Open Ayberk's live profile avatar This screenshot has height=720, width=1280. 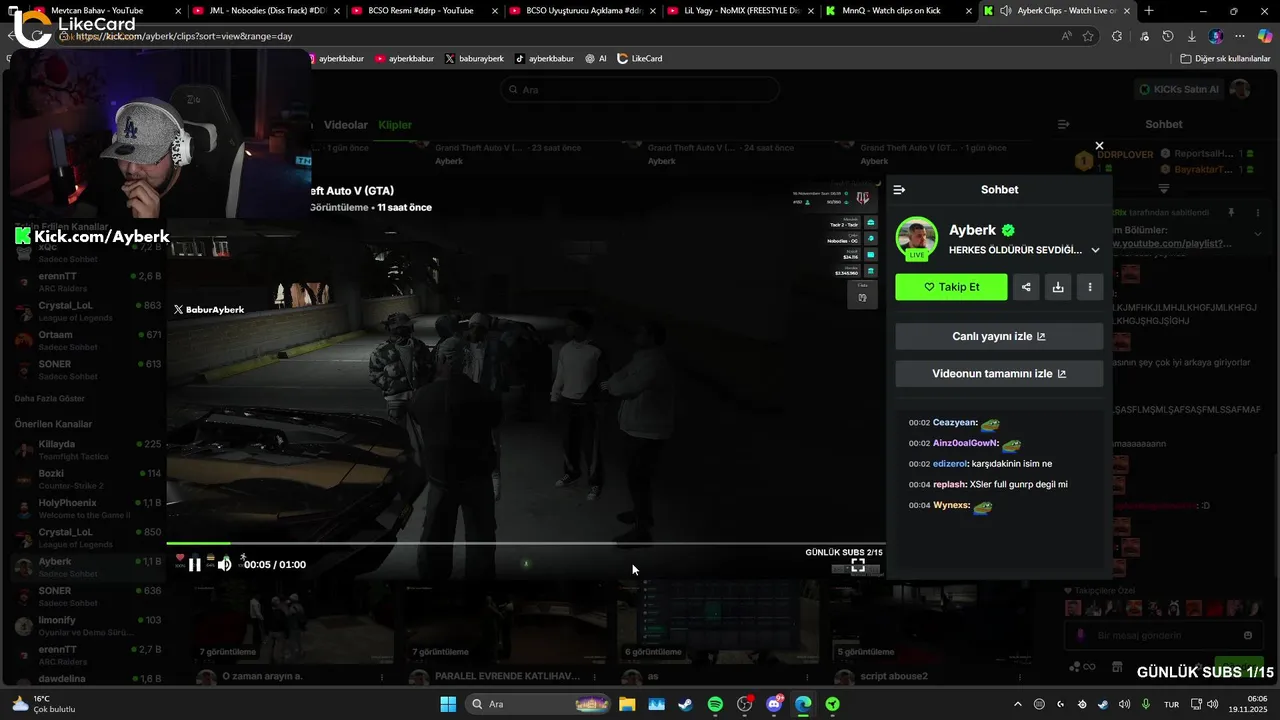916,238
